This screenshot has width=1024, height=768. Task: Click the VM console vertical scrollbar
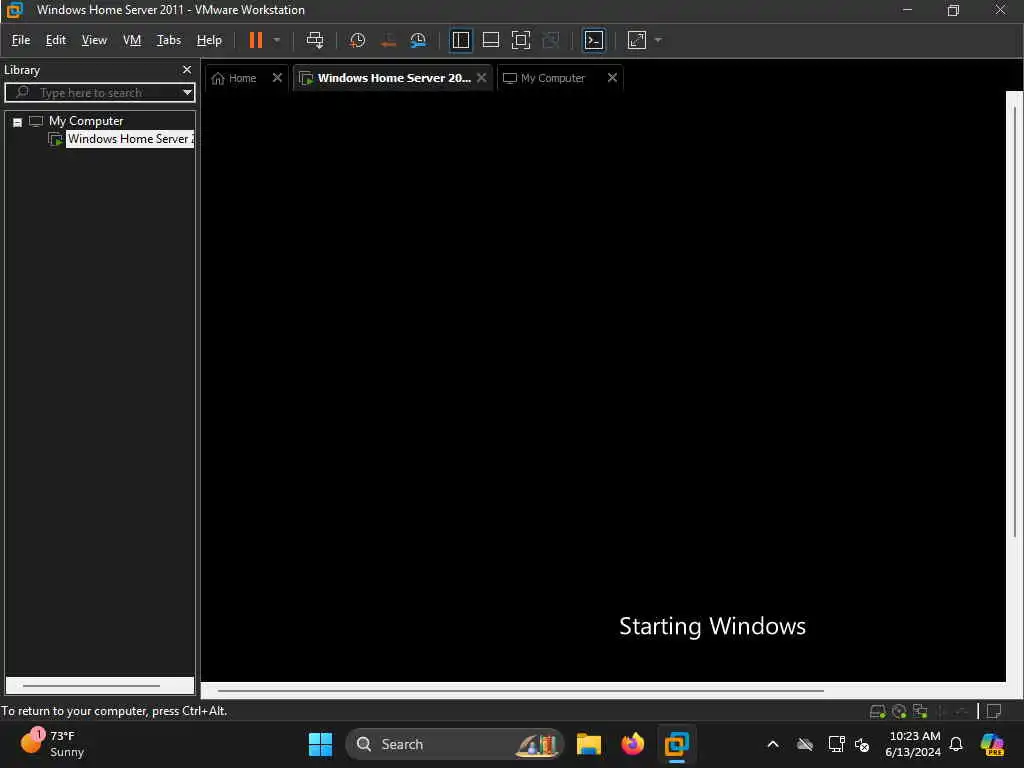coord(1014,320)
